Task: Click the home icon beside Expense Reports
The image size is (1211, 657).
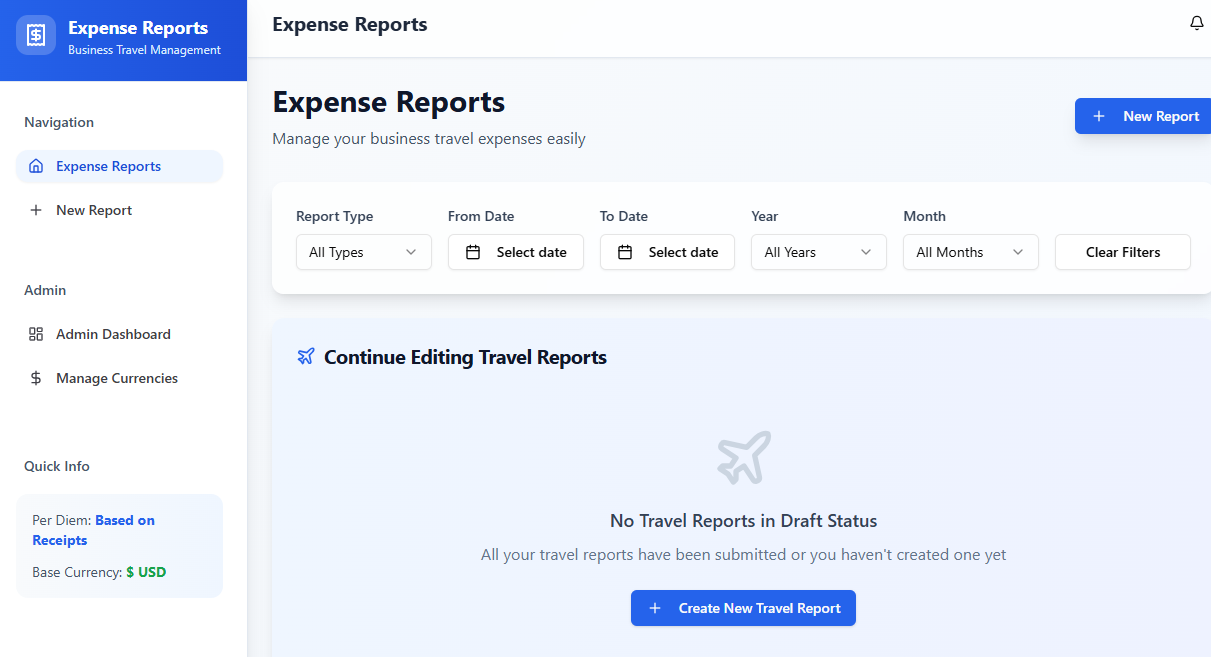Action: point(36,166)
